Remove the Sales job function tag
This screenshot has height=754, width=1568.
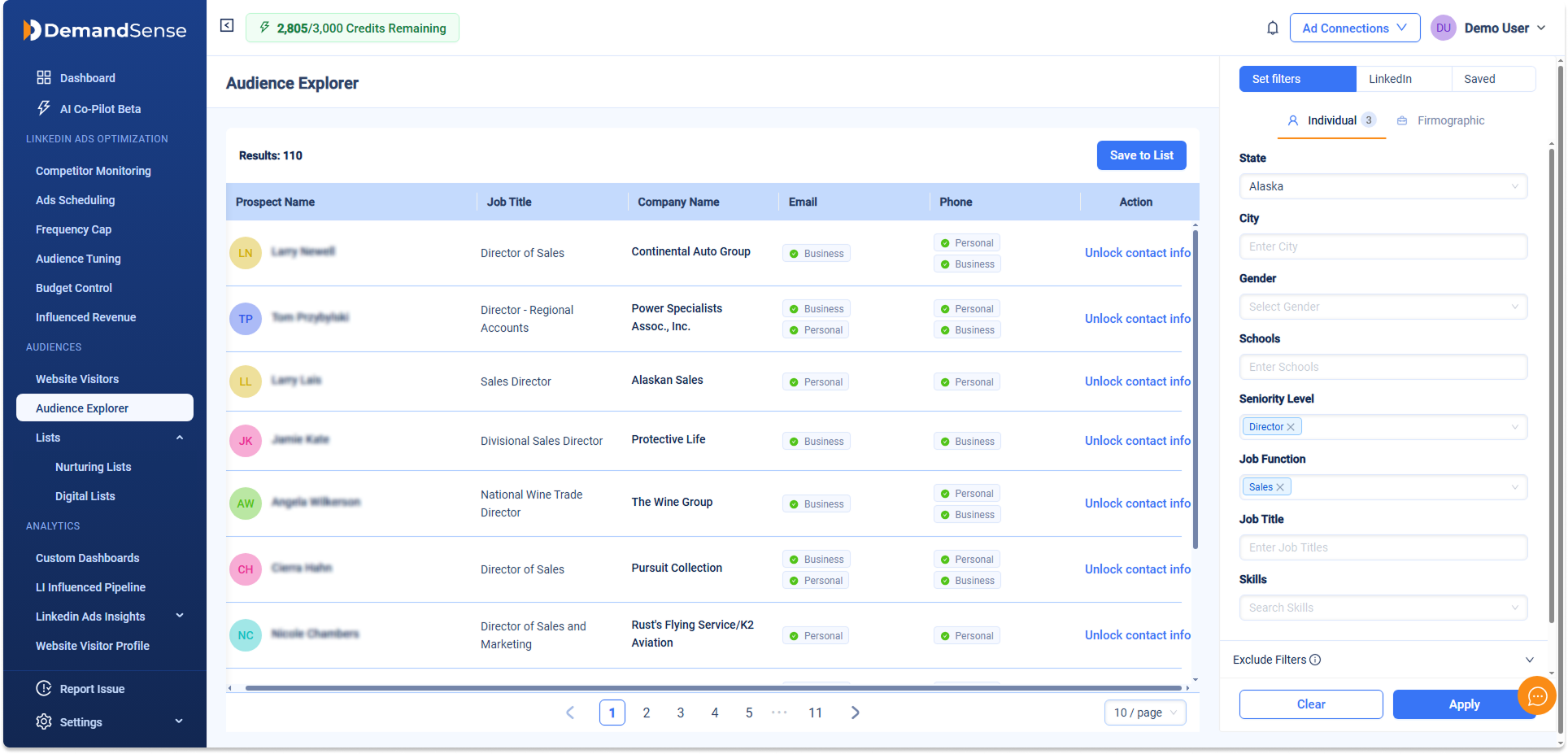[x=1280, y=487]
